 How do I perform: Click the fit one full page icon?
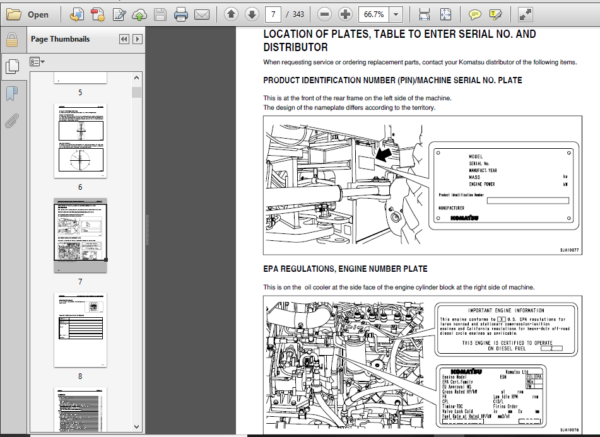click(x=445, y=15)
